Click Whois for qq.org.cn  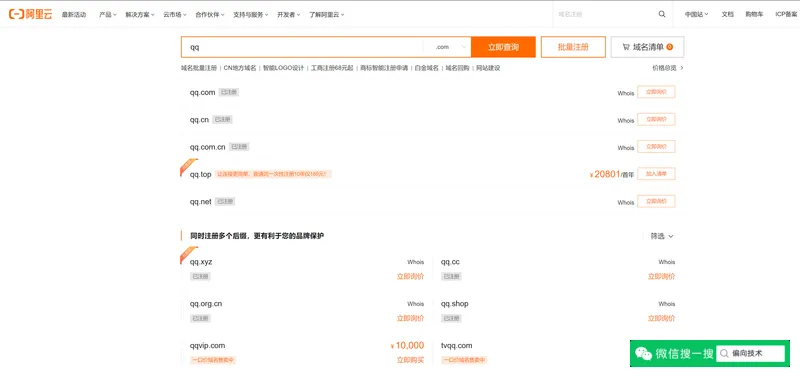tap(415, 304)
